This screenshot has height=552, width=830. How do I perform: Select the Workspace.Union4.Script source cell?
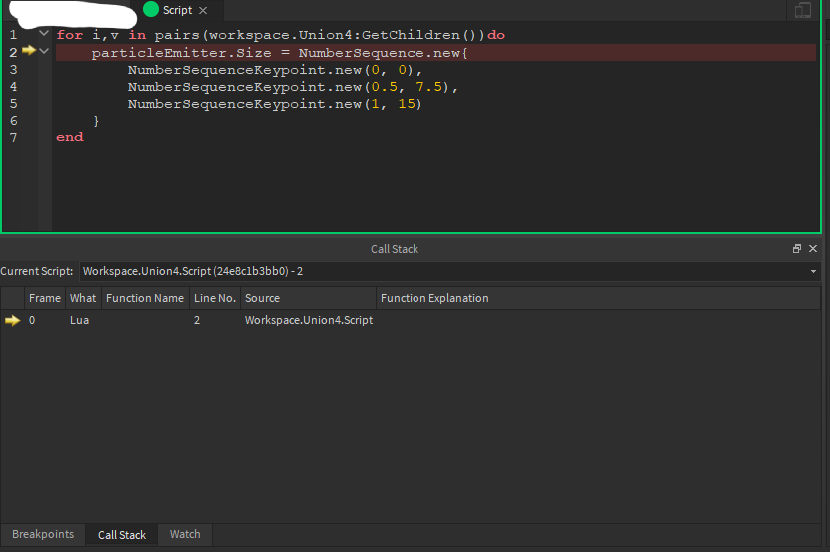pos(309,320)
